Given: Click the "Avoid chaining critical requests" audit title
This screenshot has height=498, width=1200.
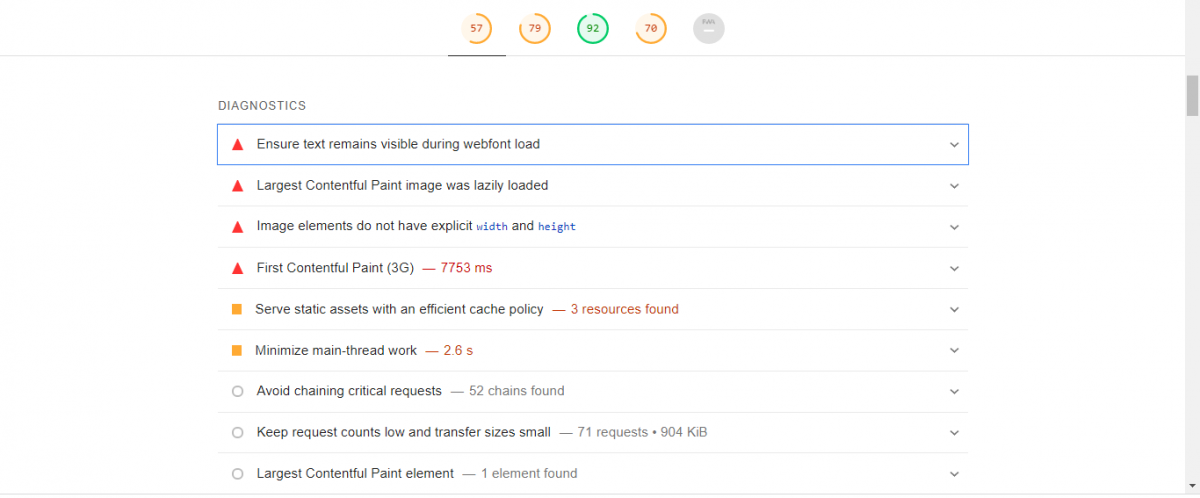Looking at the screenshot, I should coord(349,391).
